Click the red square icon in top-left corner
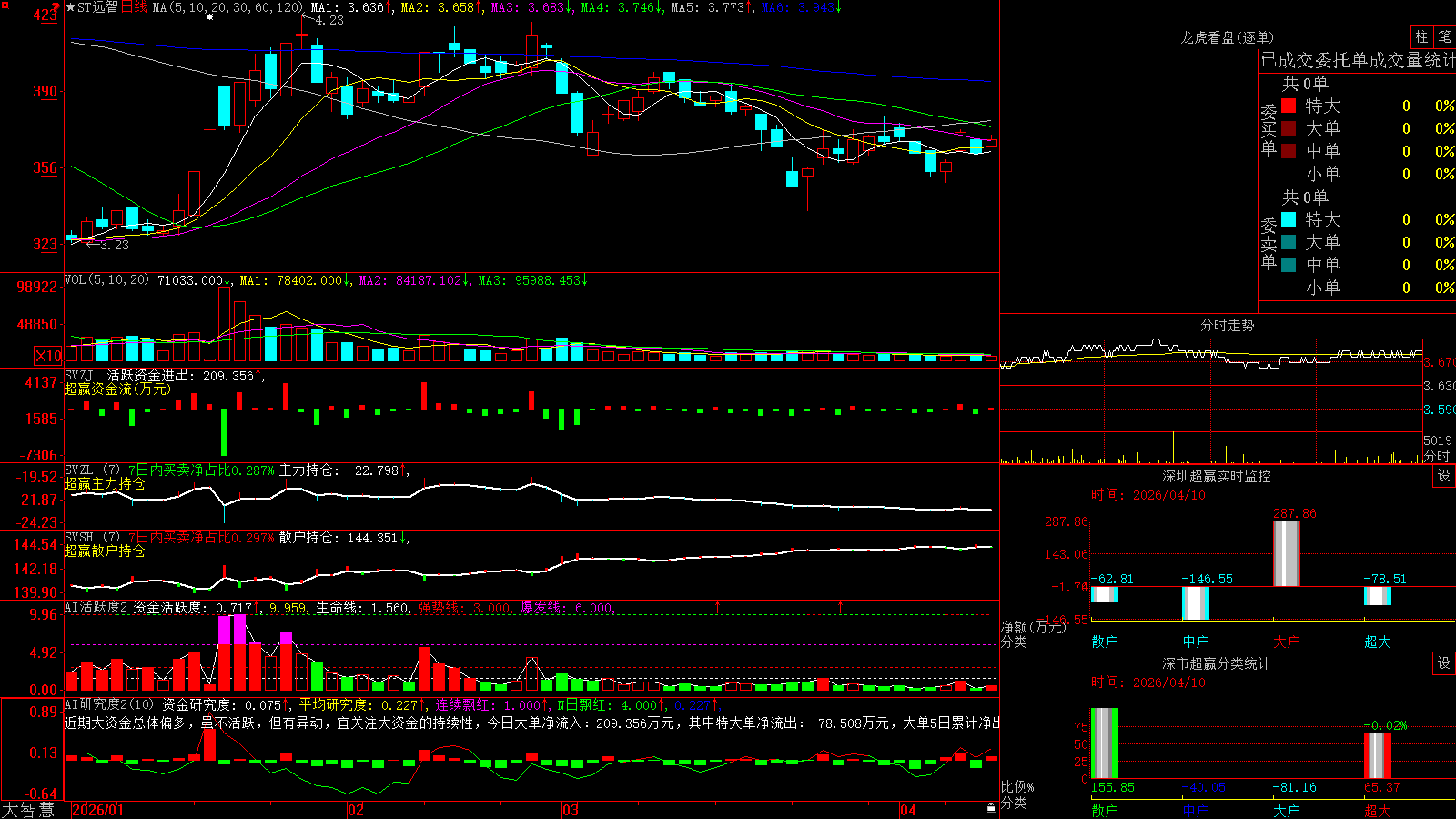Screen dimensions: 1456x819 [x=5, y=5]
